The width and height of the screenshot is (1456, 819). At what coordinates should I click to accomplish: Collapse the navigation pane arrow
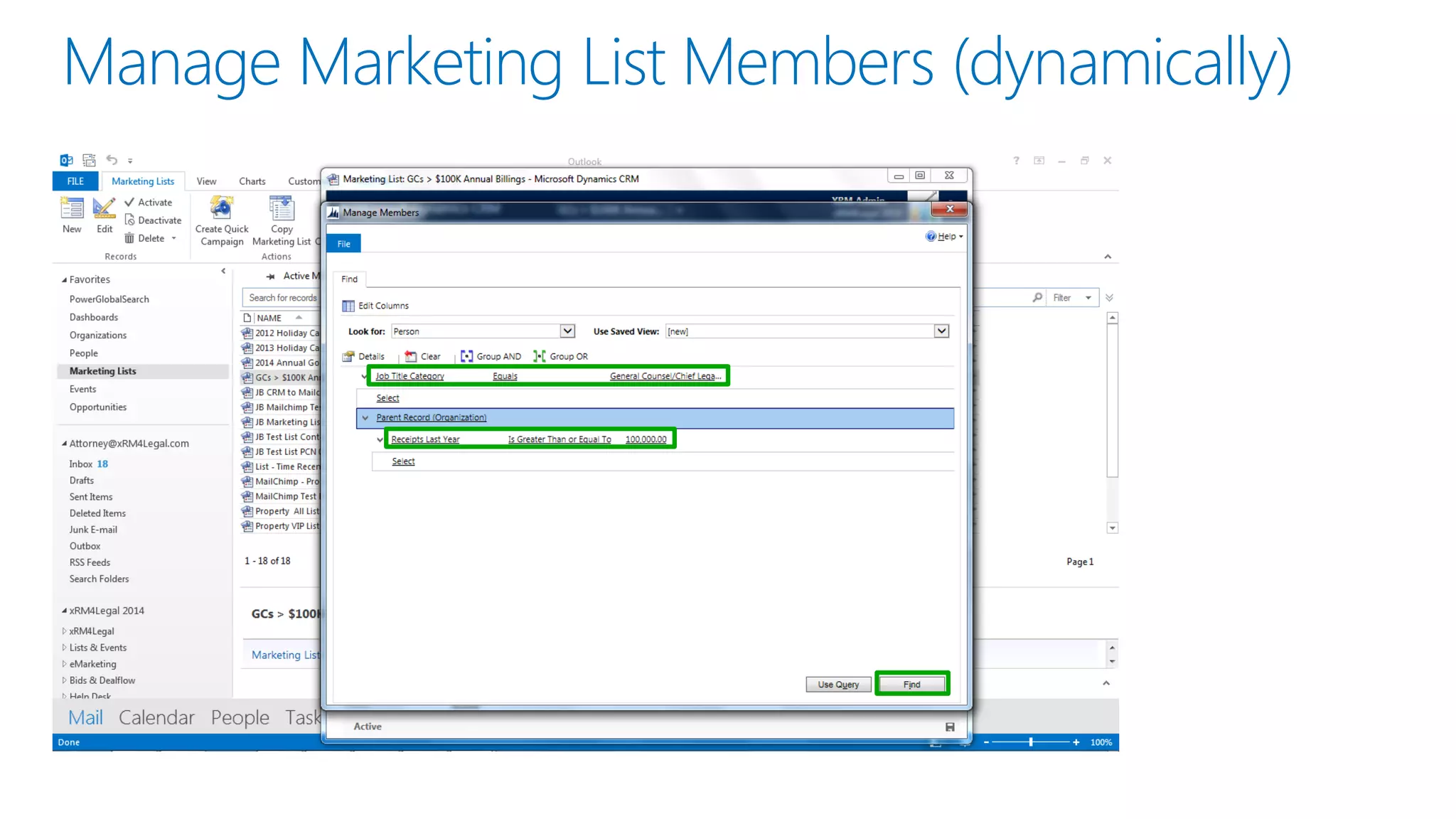click(x=223, y=271)
